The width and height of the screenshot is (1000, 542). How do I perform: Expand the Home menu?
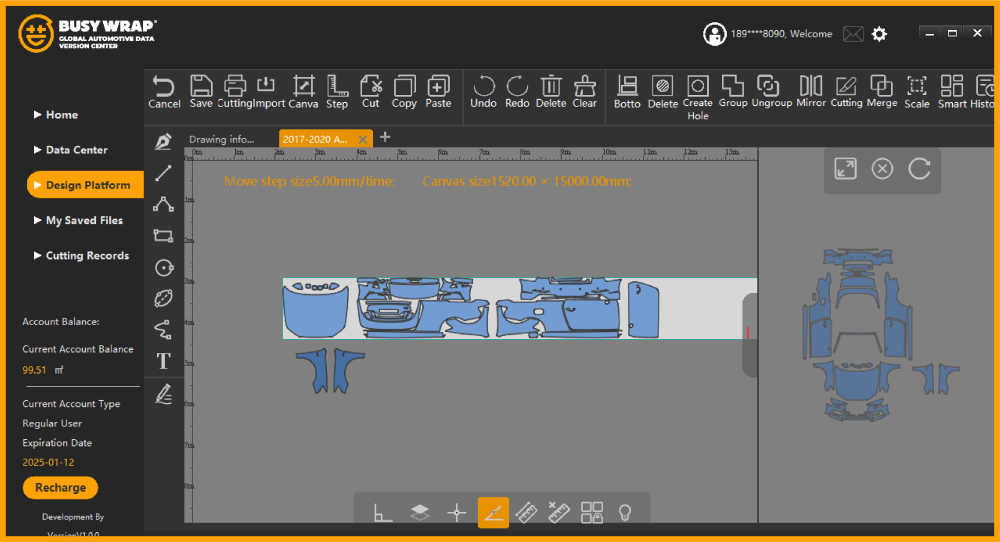(x=55, y=115)
